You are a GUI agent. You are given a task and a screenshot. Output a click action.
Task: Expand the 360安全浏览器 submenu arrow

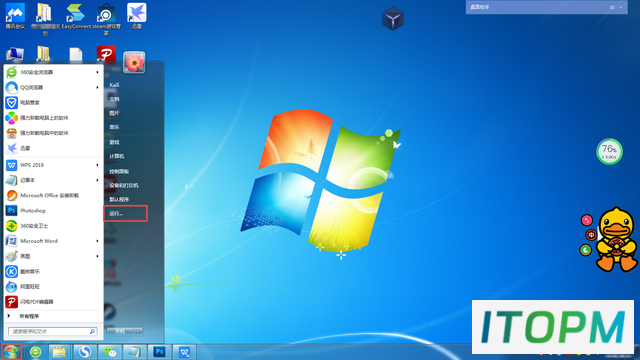pos(97,72)
